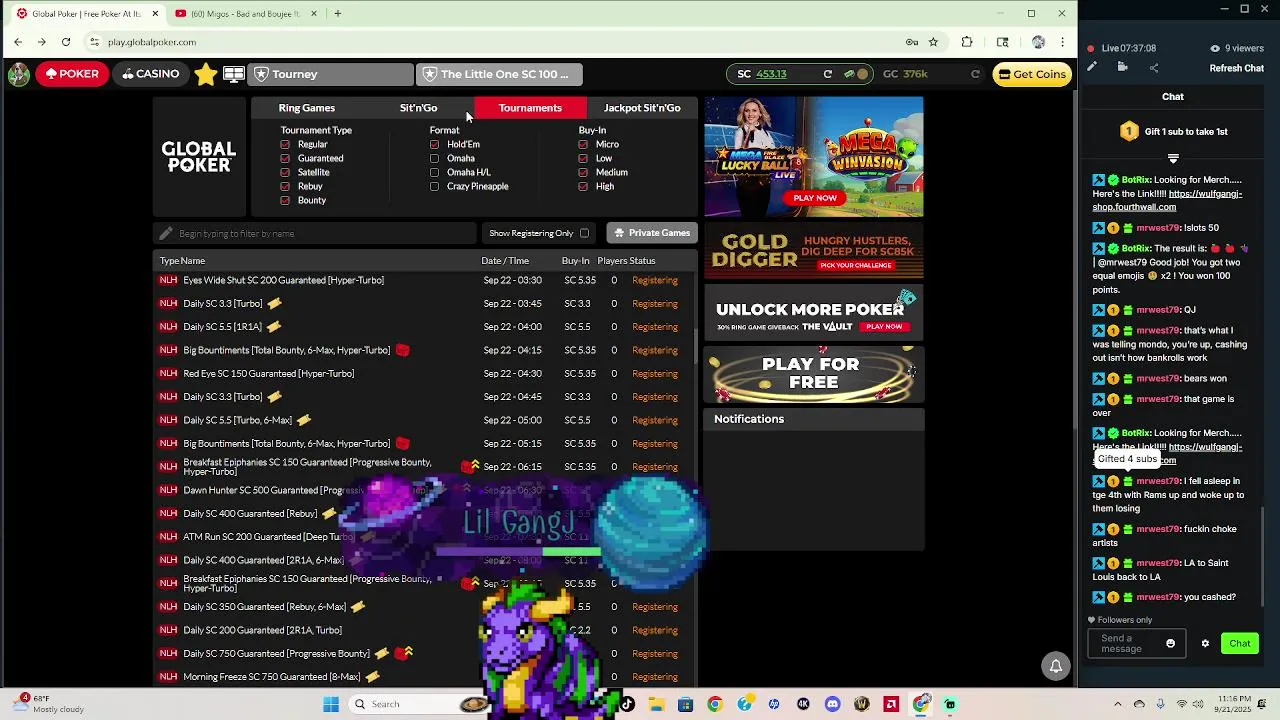Sort tournaments by Date / Time column
This screenshot has height=720, width=1280.
[x=505, y=261]
